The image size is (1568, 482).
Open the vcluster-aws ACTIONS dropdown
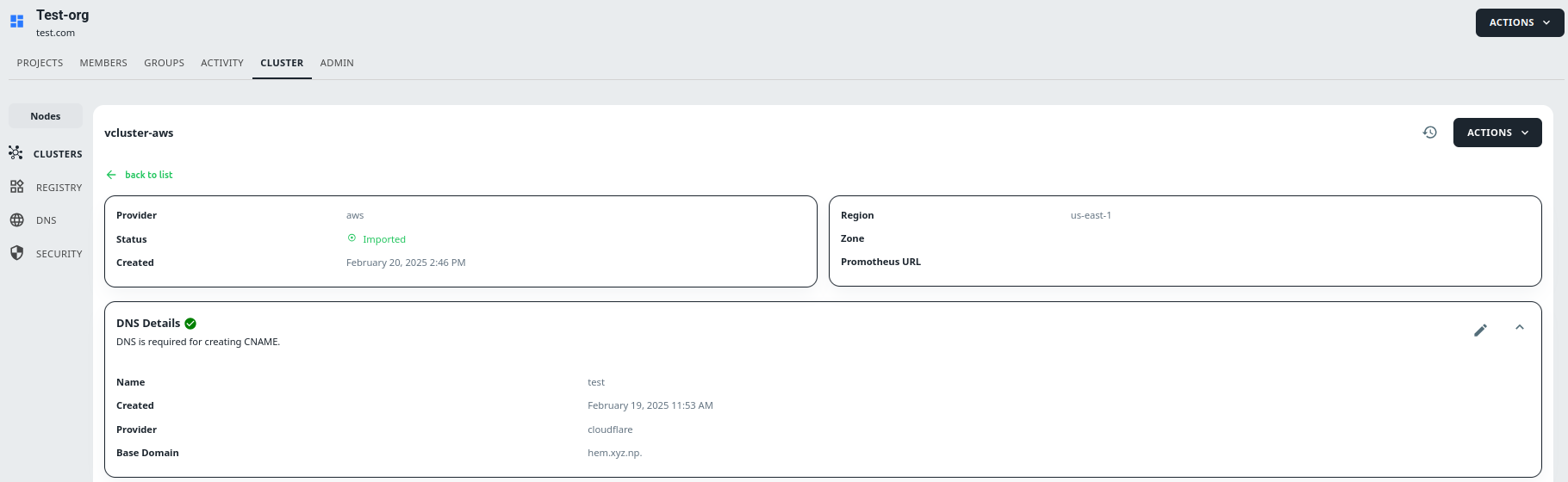tap(1497, 133)
